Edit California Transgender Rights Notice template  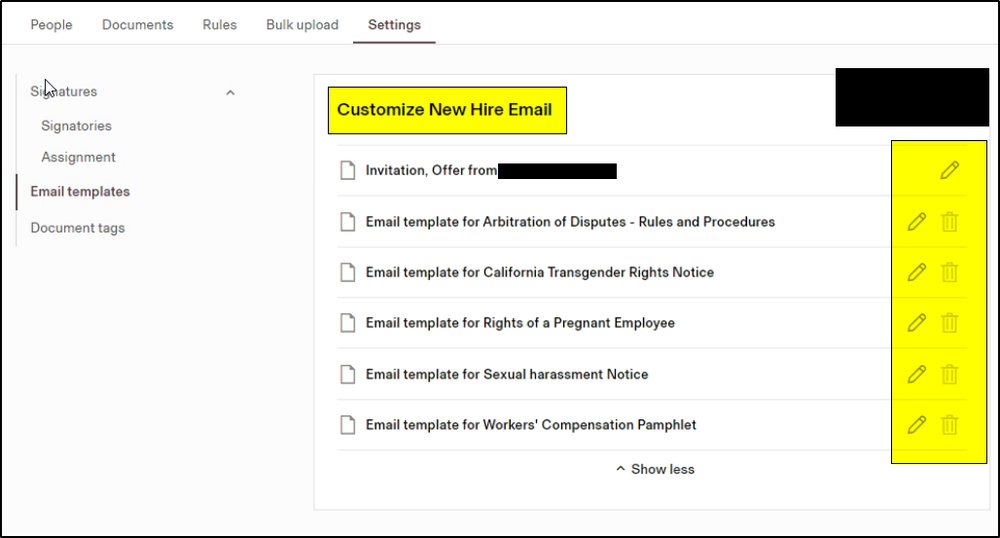click(916, 272)
